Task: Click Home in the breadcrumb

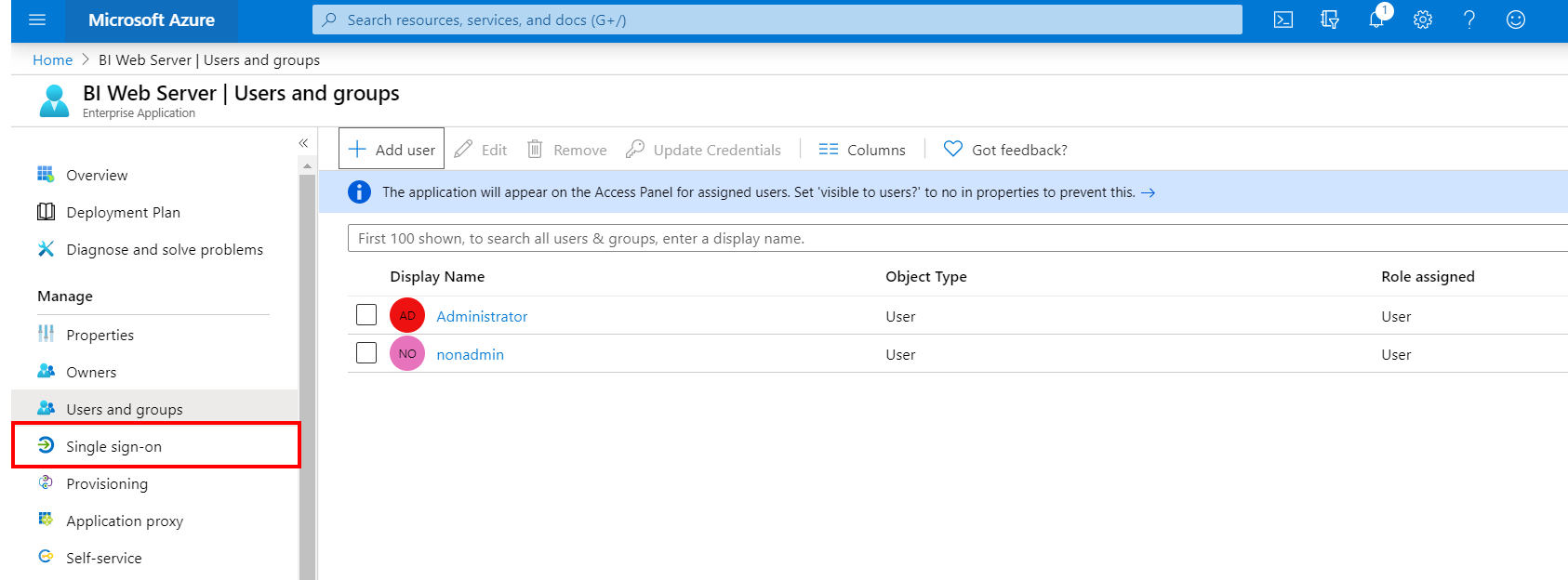Action: coord(52,59)
